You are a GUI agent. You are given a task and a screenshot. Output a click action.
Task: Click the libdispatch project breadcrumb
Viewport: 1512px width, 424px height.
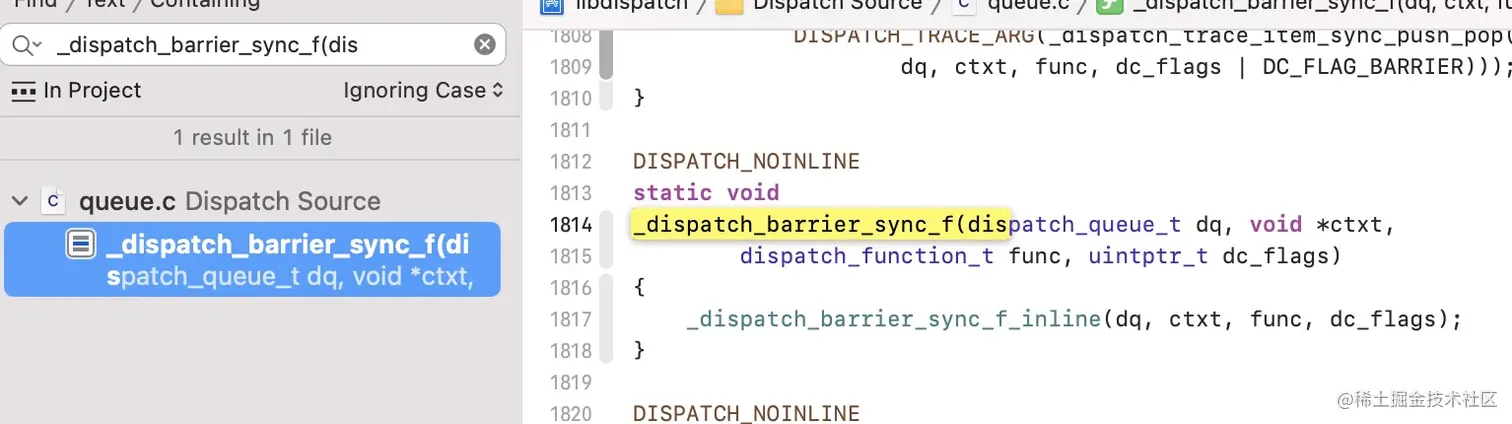pos(614,5)
